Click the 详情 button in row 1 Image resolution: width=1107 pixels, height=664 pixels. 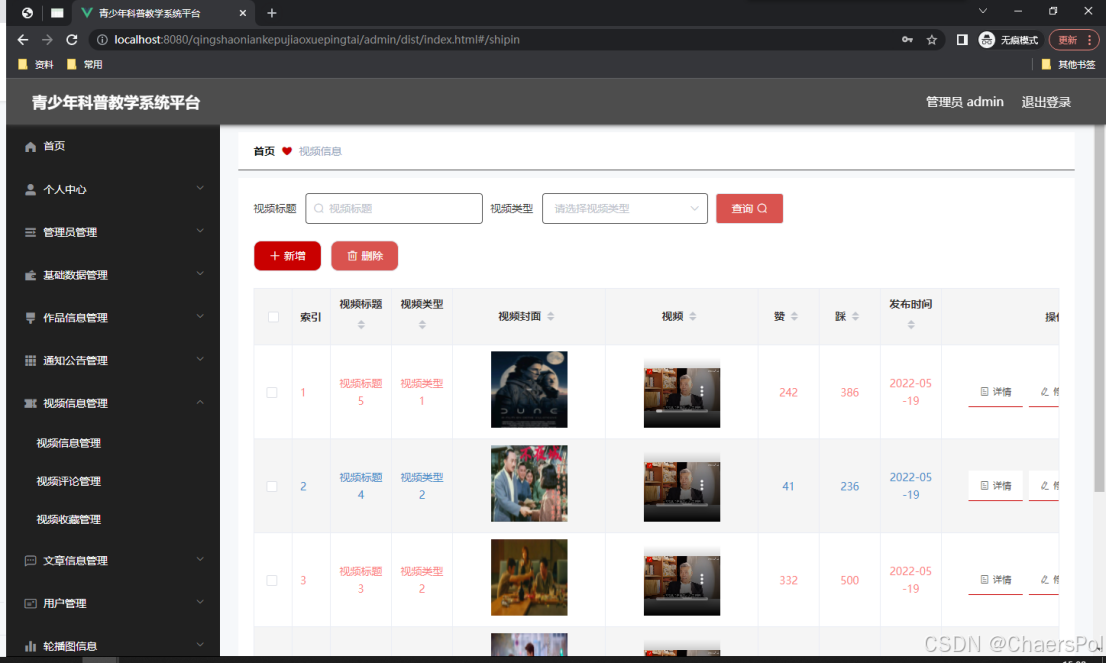pos(995,392)
